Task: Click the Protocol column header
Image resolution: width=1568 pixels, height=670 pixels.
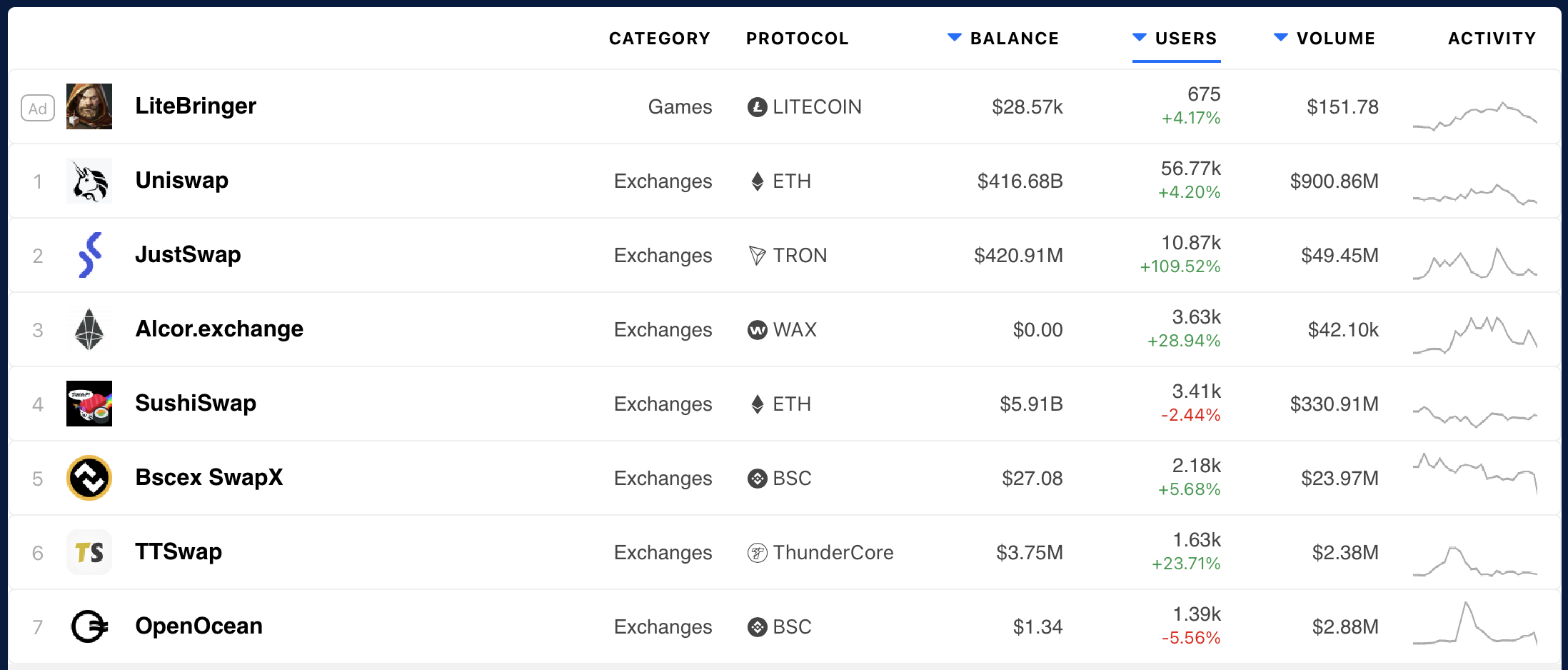Action: pyautogui.click(x=798, y=39)
